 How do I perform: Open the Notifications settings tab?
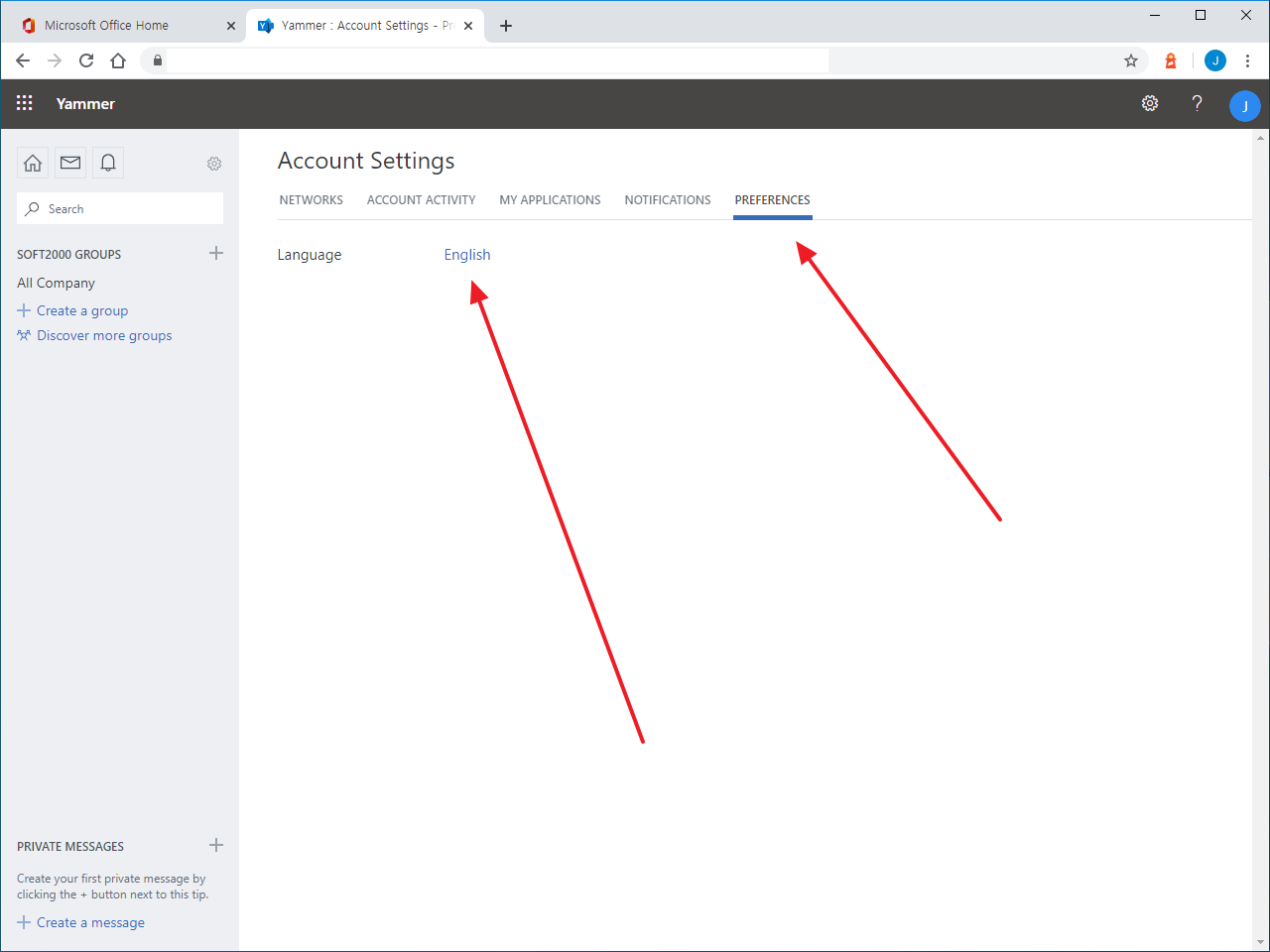click(x=668, y=200)
